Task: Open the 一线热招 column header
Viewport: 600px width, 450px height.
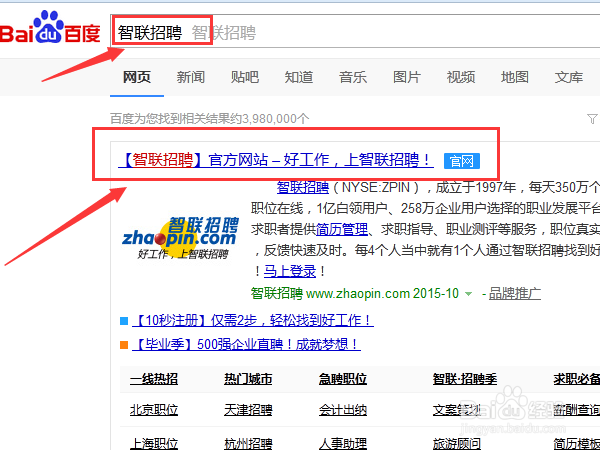Action: tap(154, 379)
